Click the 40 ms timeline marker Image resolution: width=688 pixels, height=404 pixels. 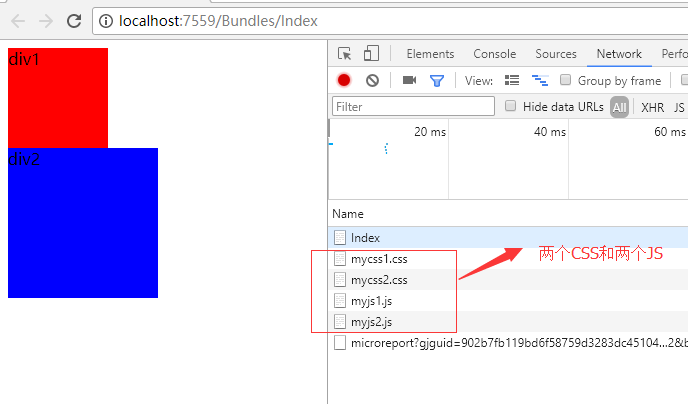(550, 132)
